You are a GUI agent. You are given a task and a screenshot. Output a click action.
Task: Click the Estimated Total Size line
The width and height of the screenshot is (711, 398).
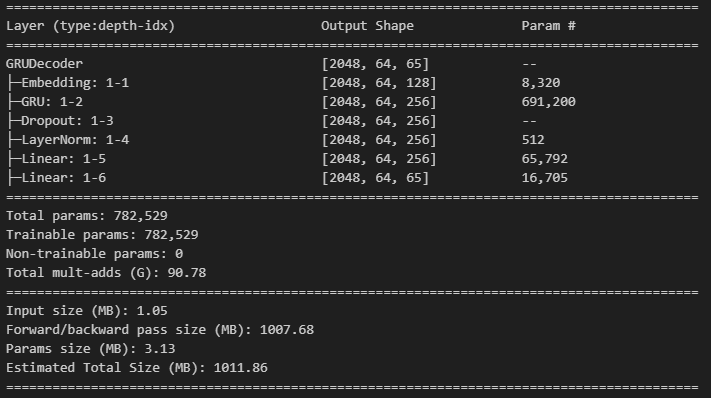pyautogui.click(x=136, y=368)
